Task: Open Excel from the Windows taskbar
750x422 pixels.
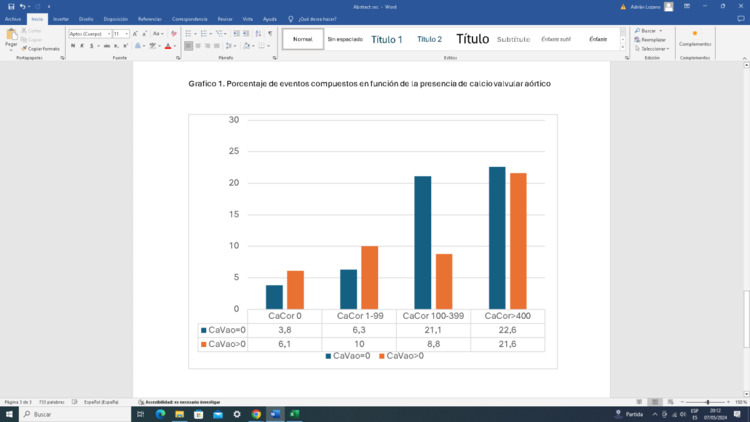Action: [x=294, y=414]
